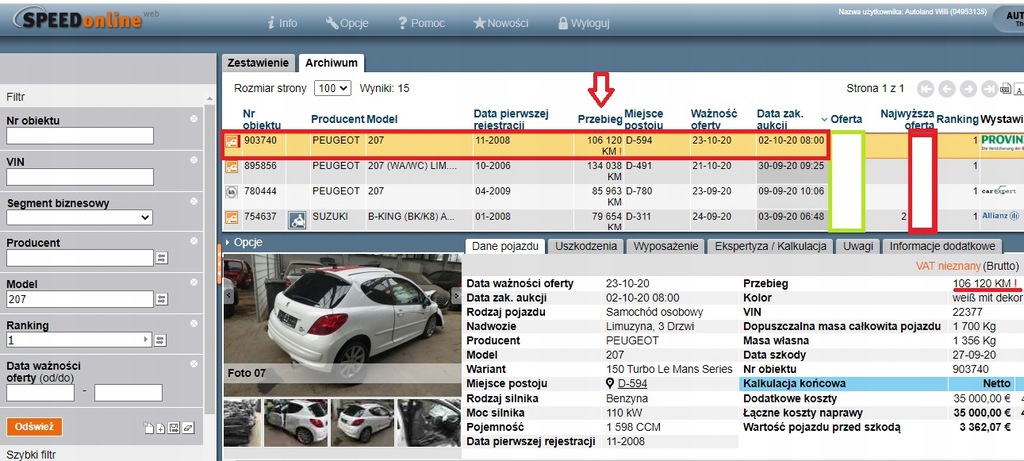Click the Producent lookup icon in filter
The height and width of the screenshot is (461, 1024).
coord(161,258)
